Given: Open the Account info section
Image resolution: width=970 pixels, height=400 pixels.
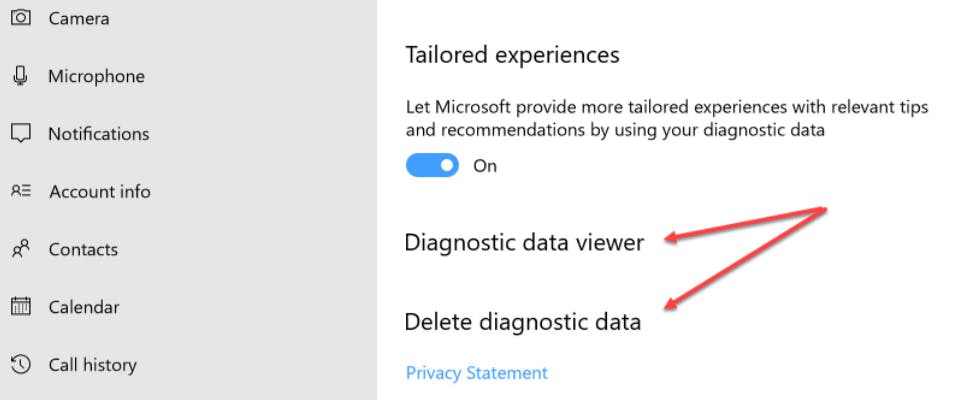Looking at the screenshot, I should (x=100, y=191).
